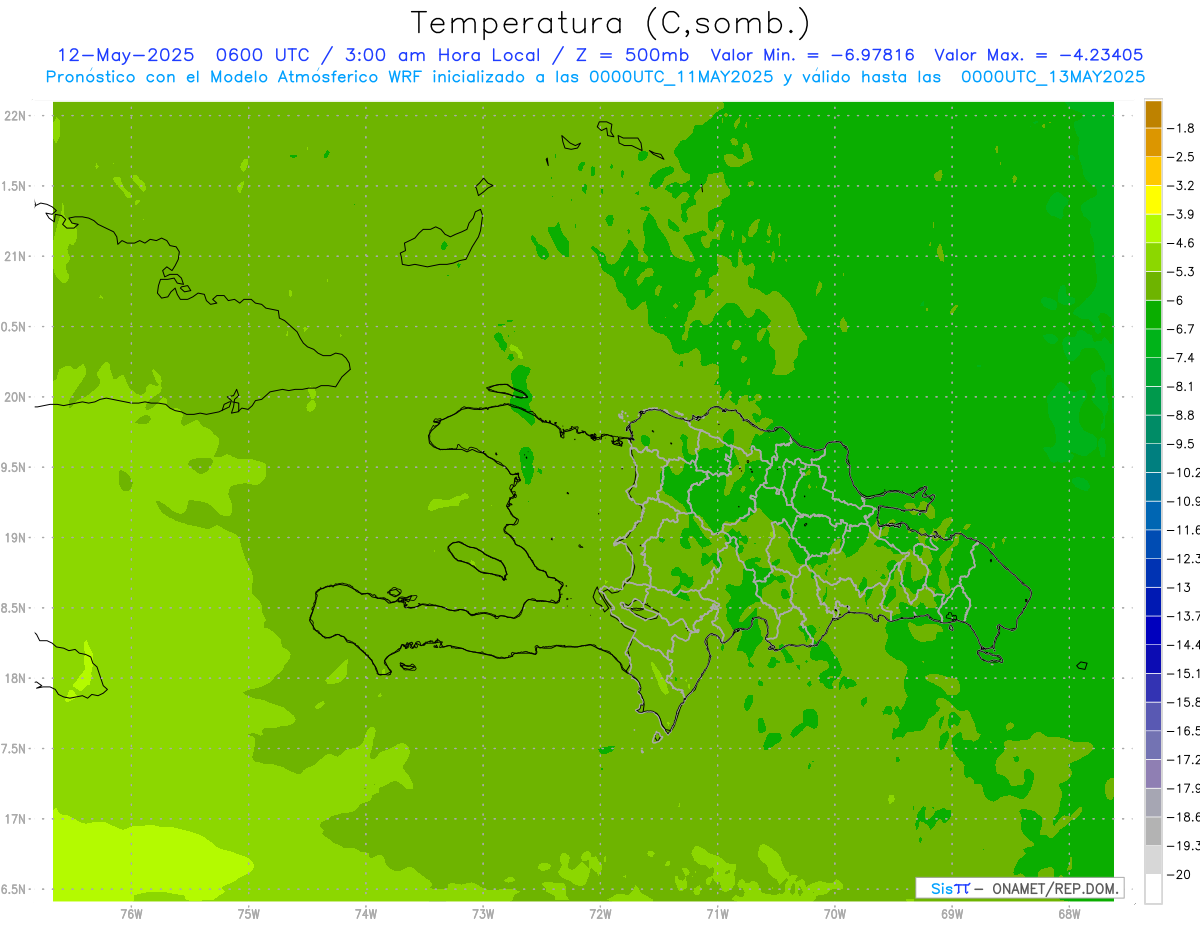Click the '69W' longitude label
This screenshot has width=1200, height=927.
coord(952,913)
